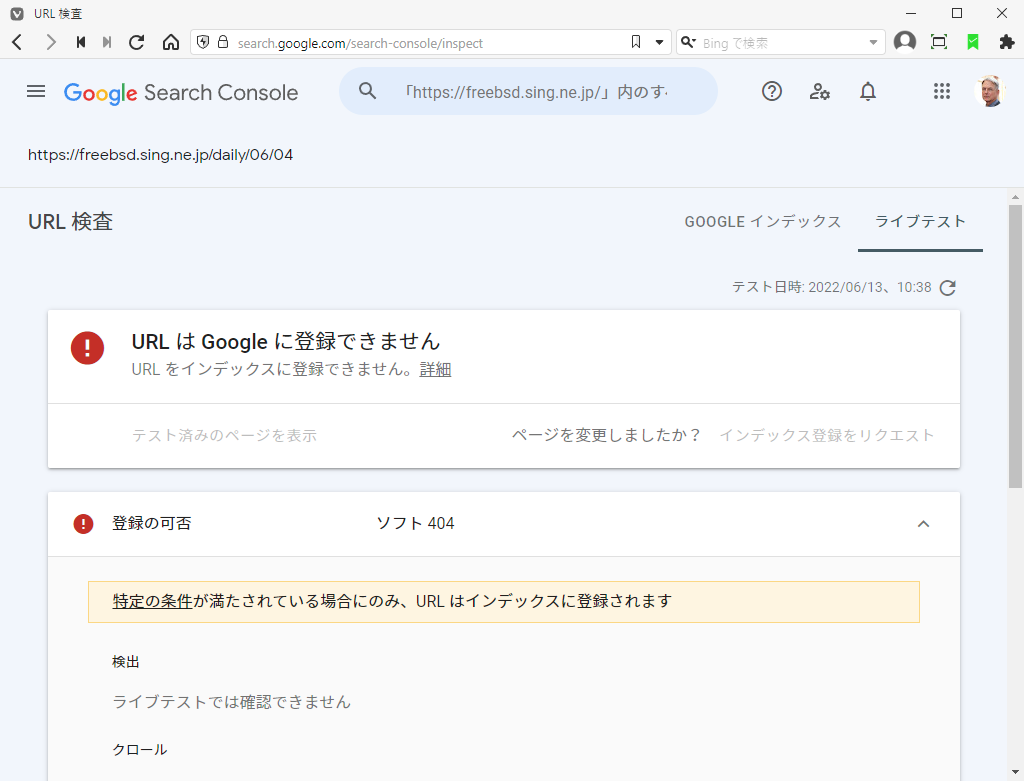Click the green bookmark extension icon
The width and height of the screenshot is (1024, 781).
[973, 42]
